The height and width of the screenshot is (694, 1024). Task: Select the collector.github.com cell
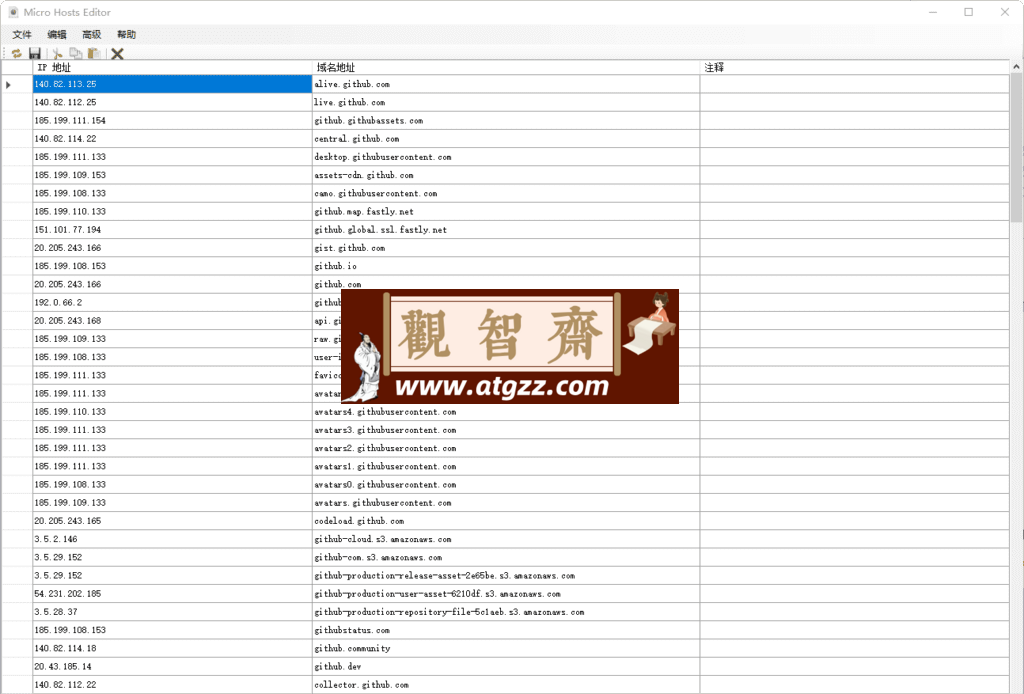pyautogui.click(x=506, y=685)
